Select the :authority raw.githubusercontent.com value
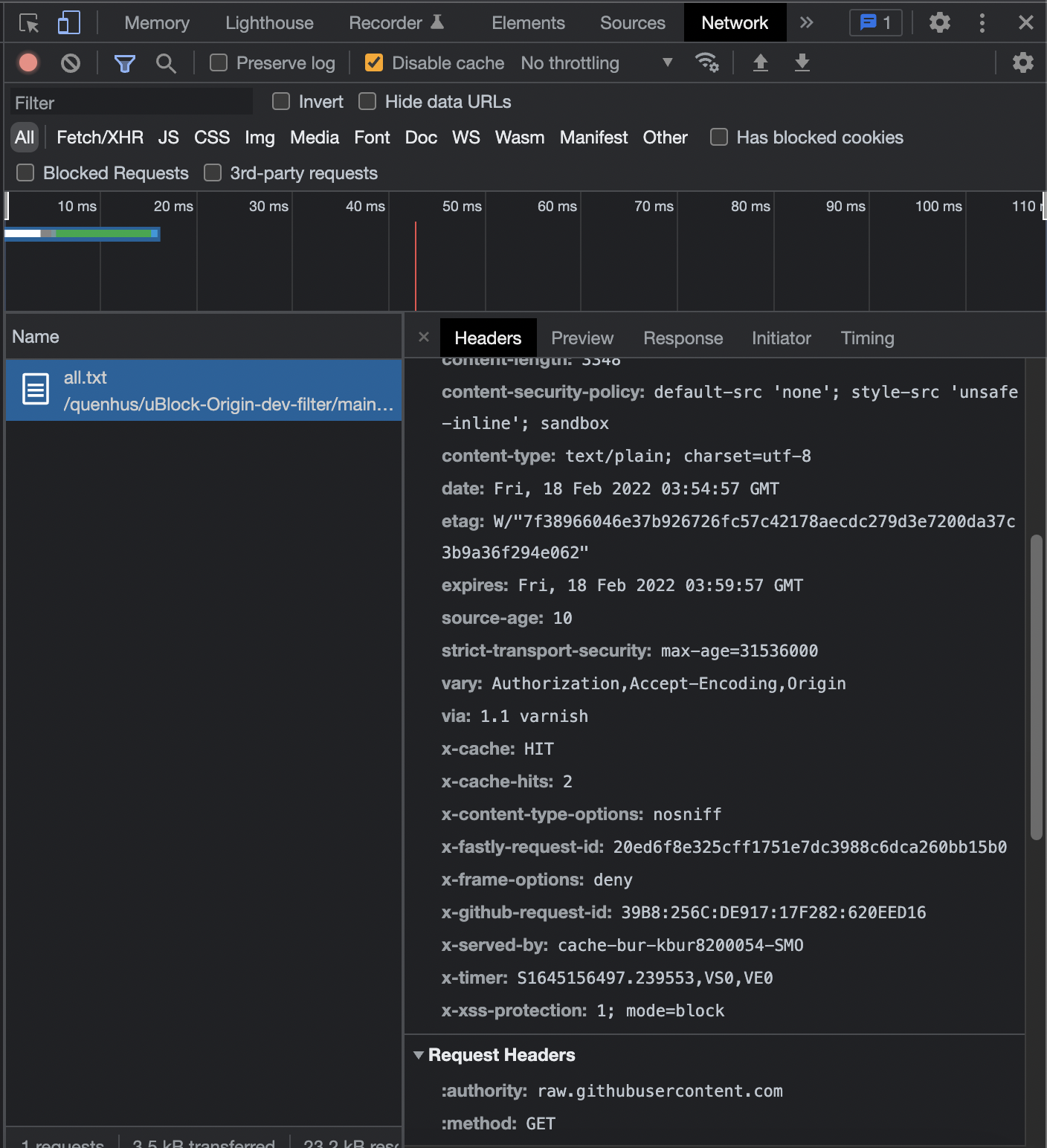This screenshot has width=1047, height=1148. [x=660, y=1091]
